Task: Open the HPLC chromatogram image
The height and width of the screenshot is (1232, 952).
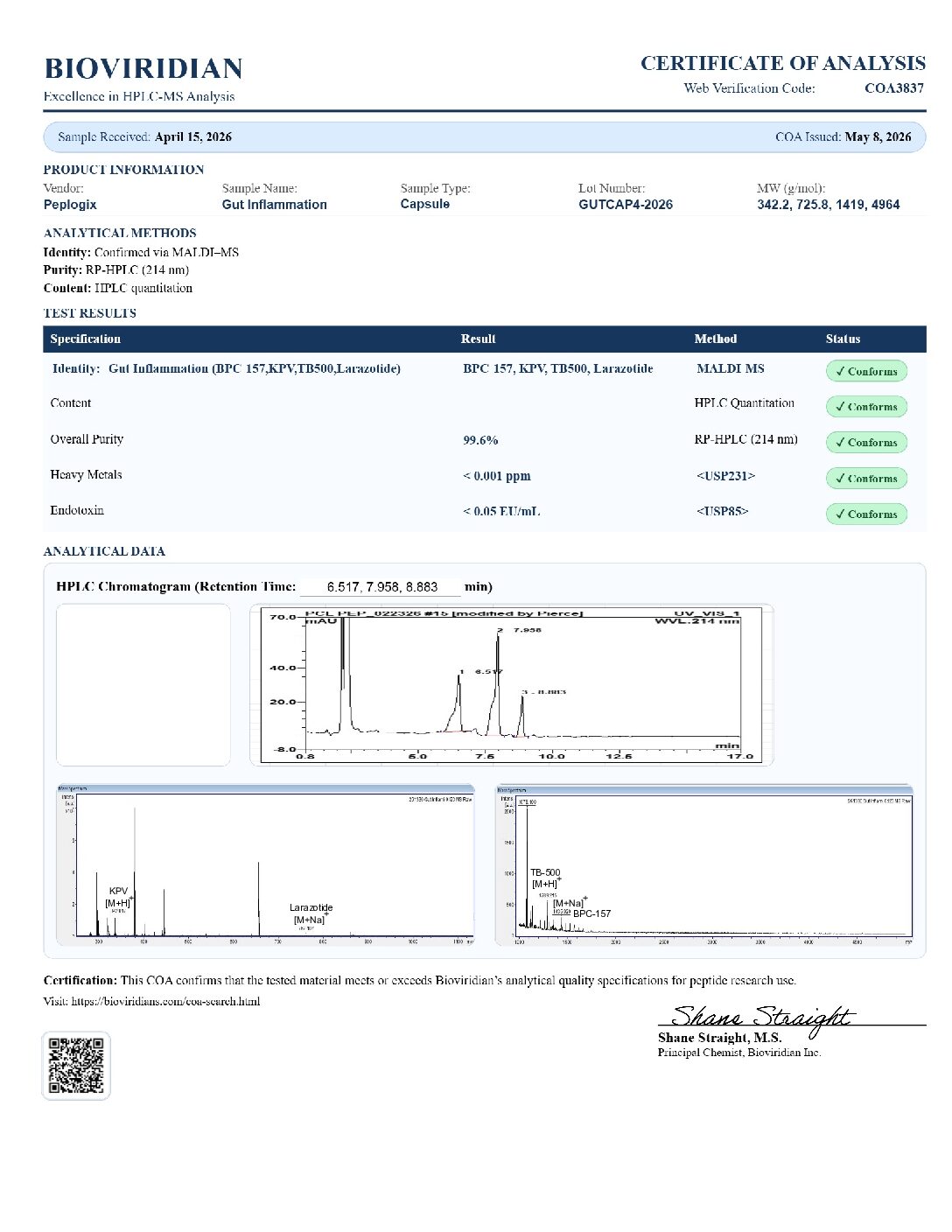Action: (512, 685)
